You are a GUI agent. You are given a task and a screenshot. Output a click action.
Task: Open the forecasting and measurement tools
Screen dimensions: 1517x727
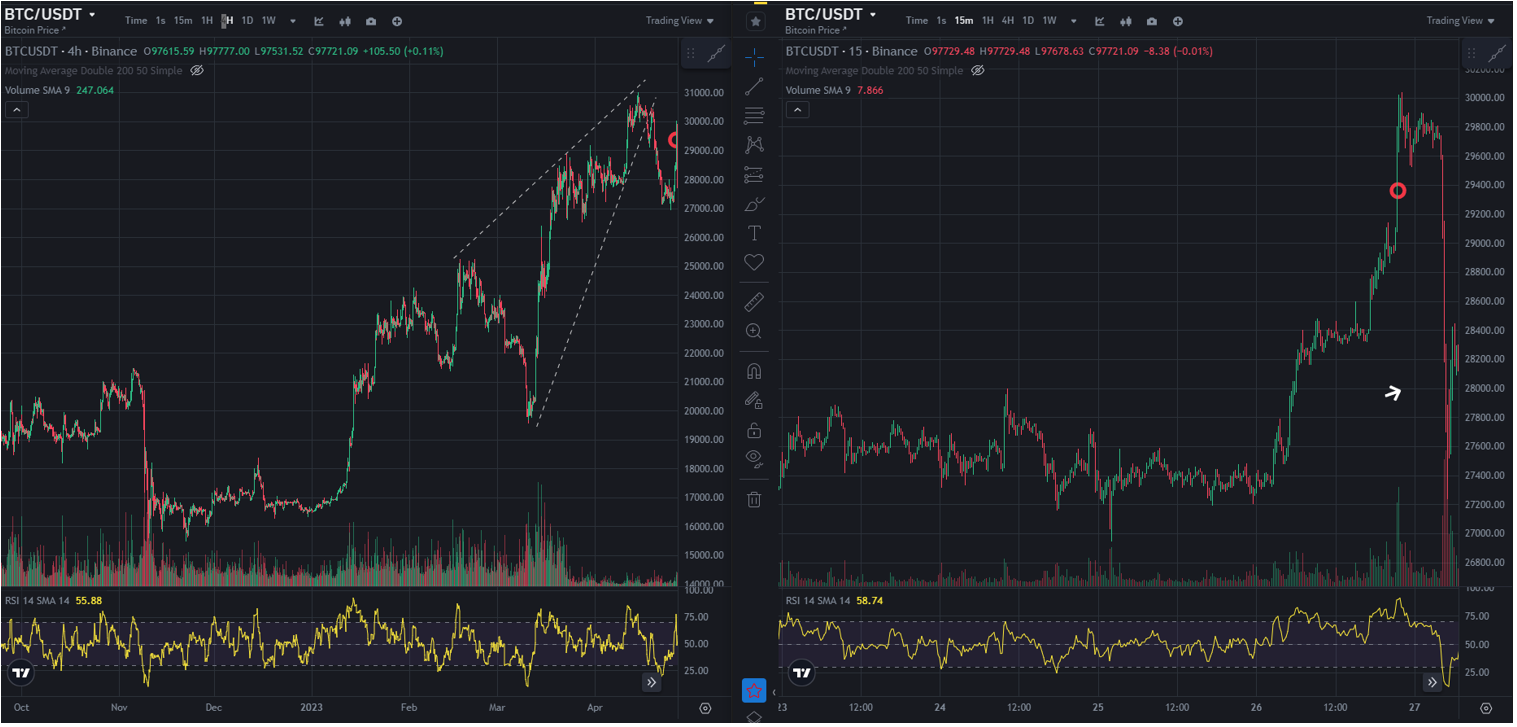[x=754, y=175]
